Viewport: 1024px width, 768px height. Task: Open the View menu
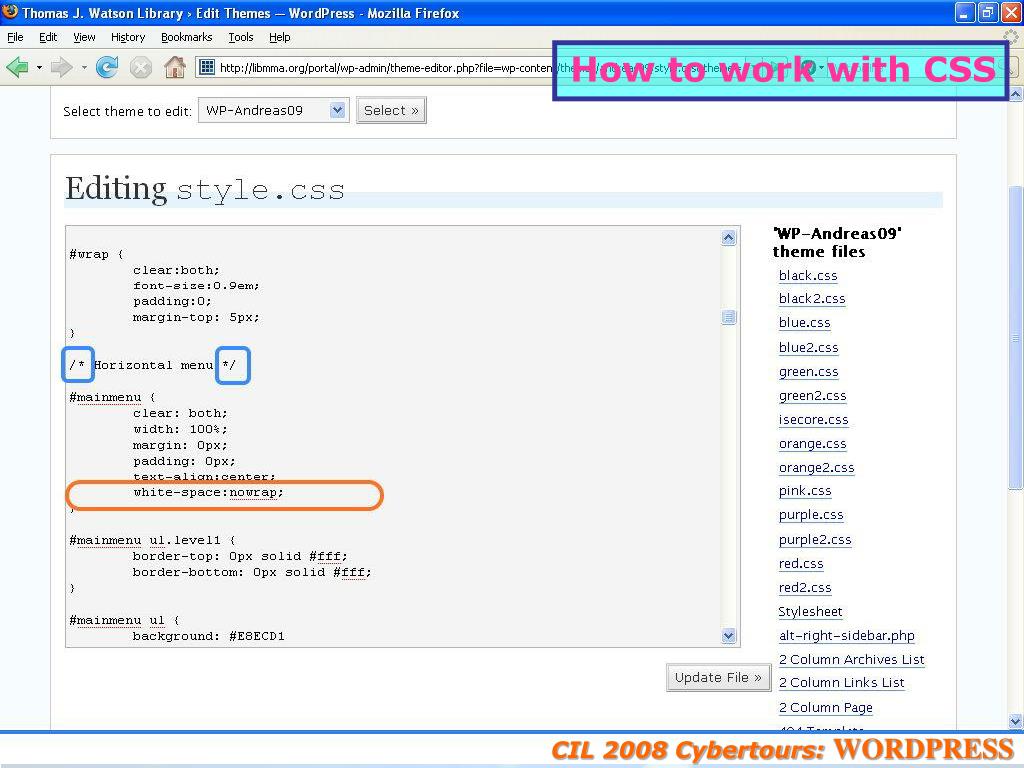pyautogui.click(x=84, y=37)
